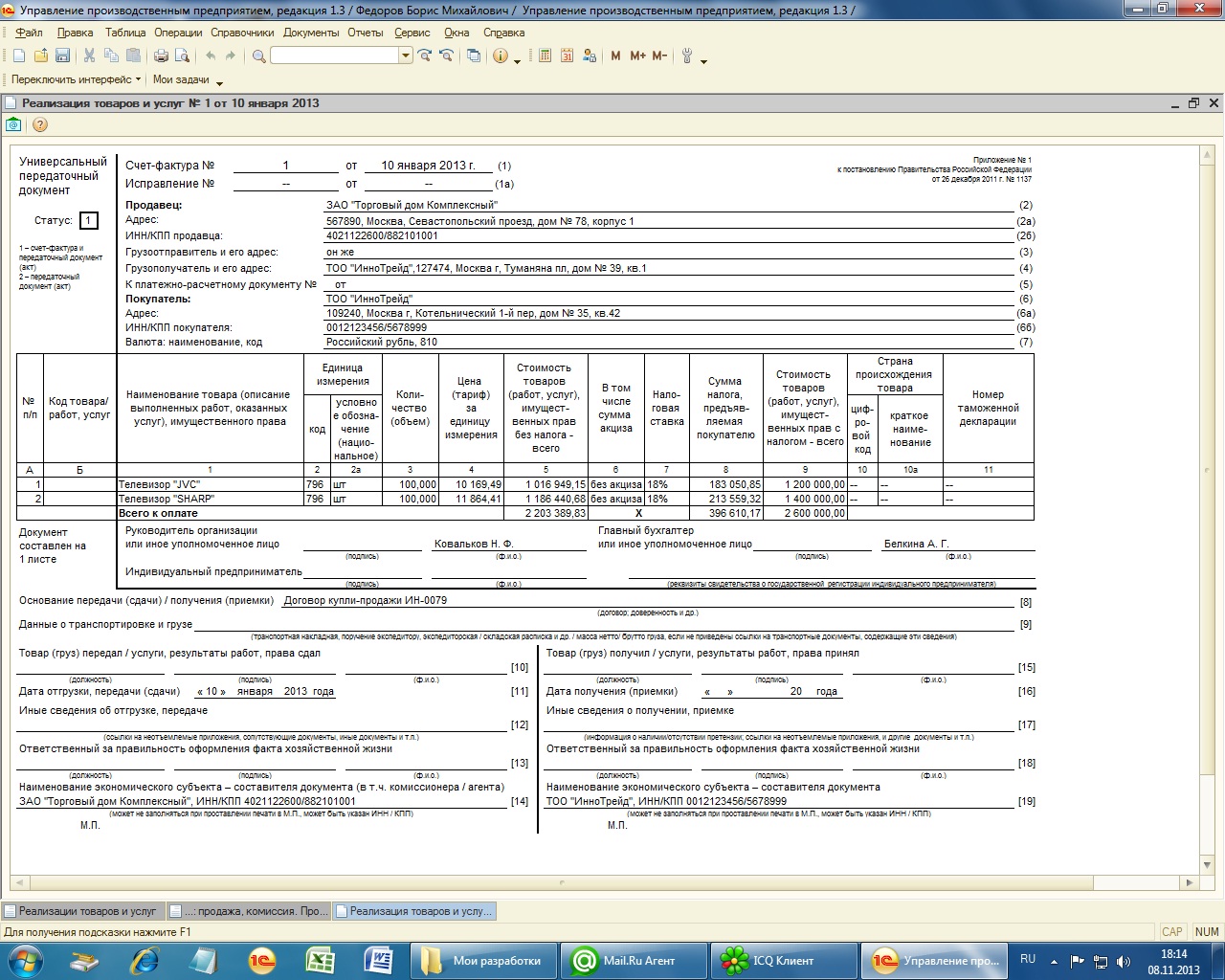Viewport: 1225px width, 980px height.
Task: Click the Телевизор "JVC" cell
Action: point(211,484)
